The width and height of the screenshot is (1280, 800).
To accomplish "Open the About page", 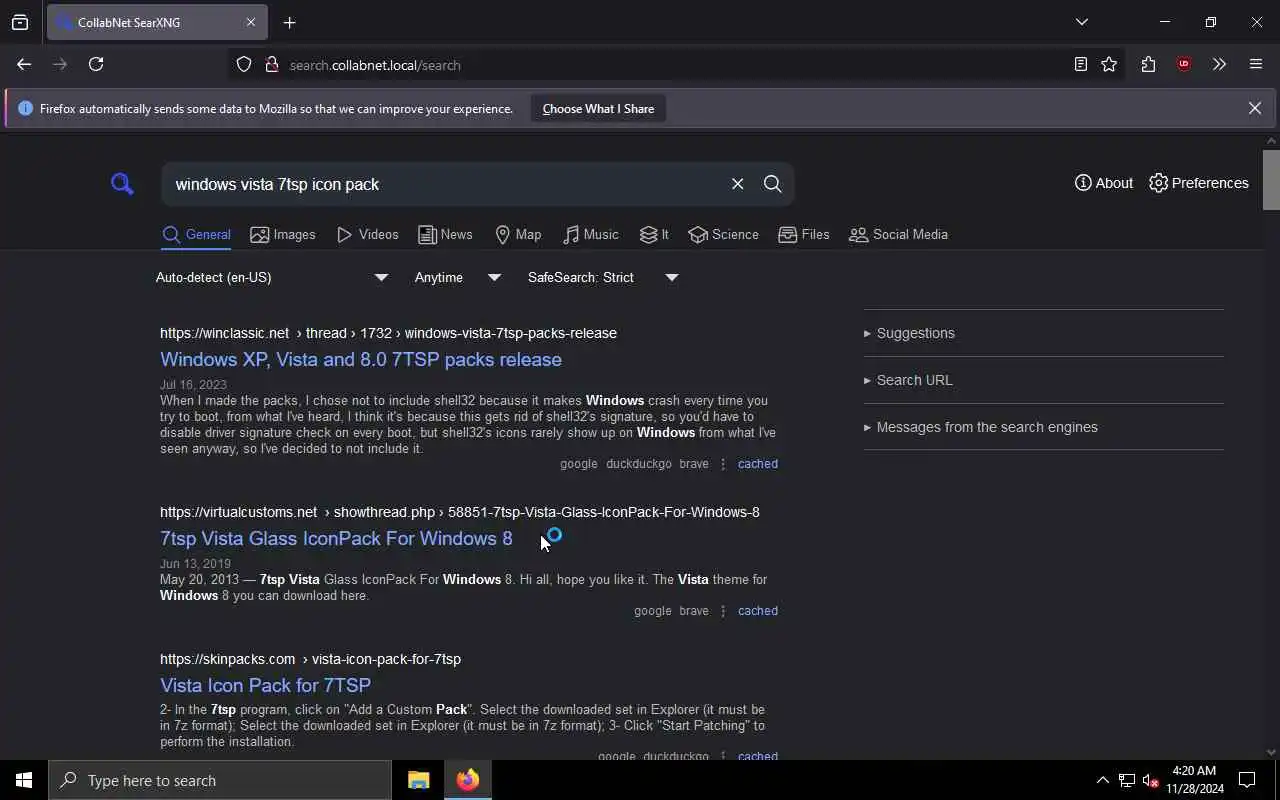I will point(1104,183).
